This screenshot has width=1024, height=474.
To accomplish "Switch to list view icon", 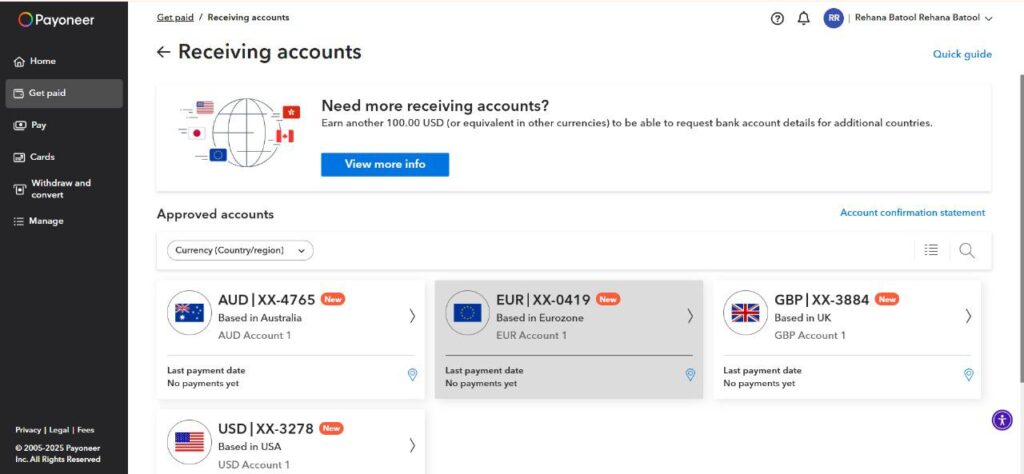I will coord(931,250).
